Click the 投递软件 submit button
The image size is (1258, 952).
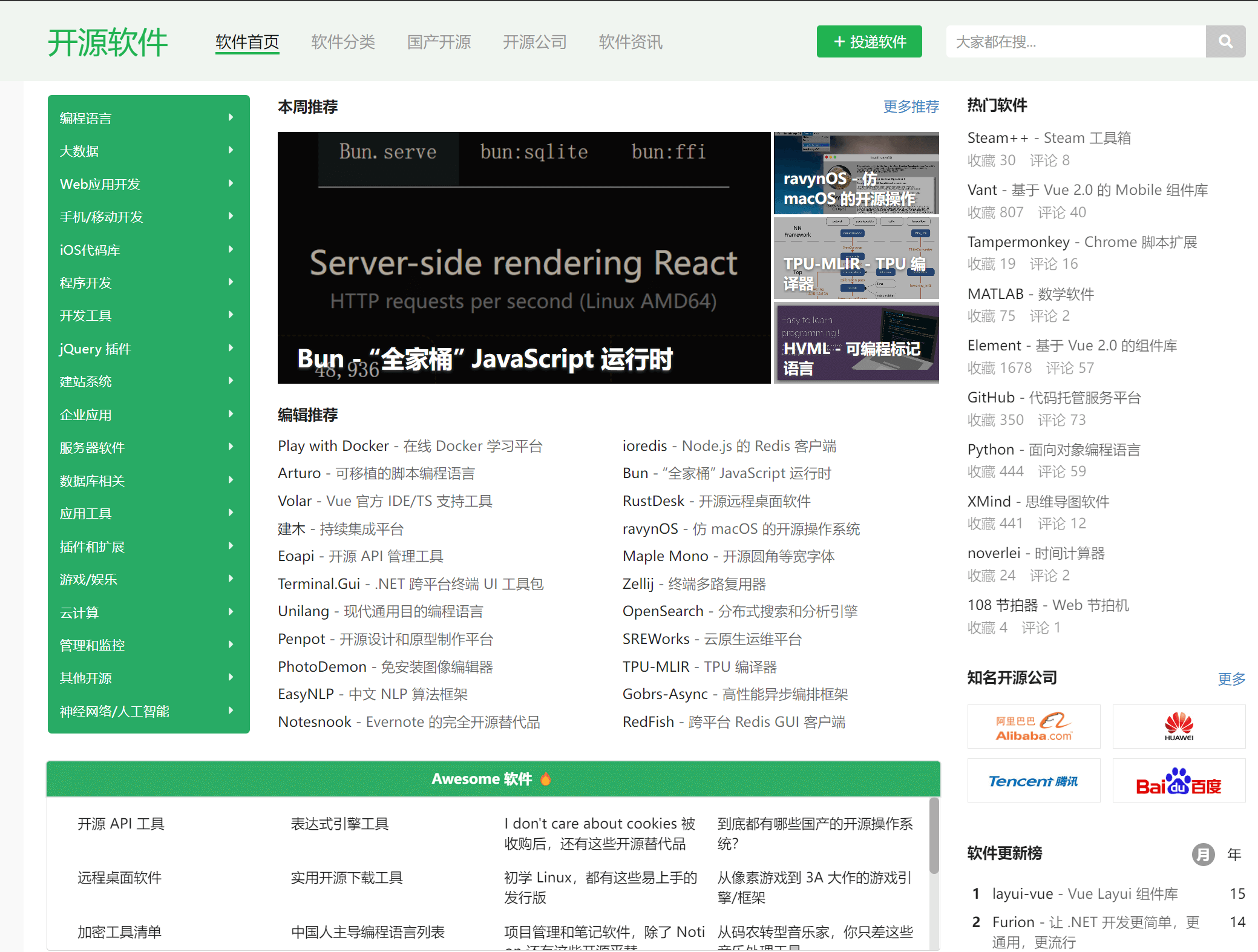(x=869, y=42)
